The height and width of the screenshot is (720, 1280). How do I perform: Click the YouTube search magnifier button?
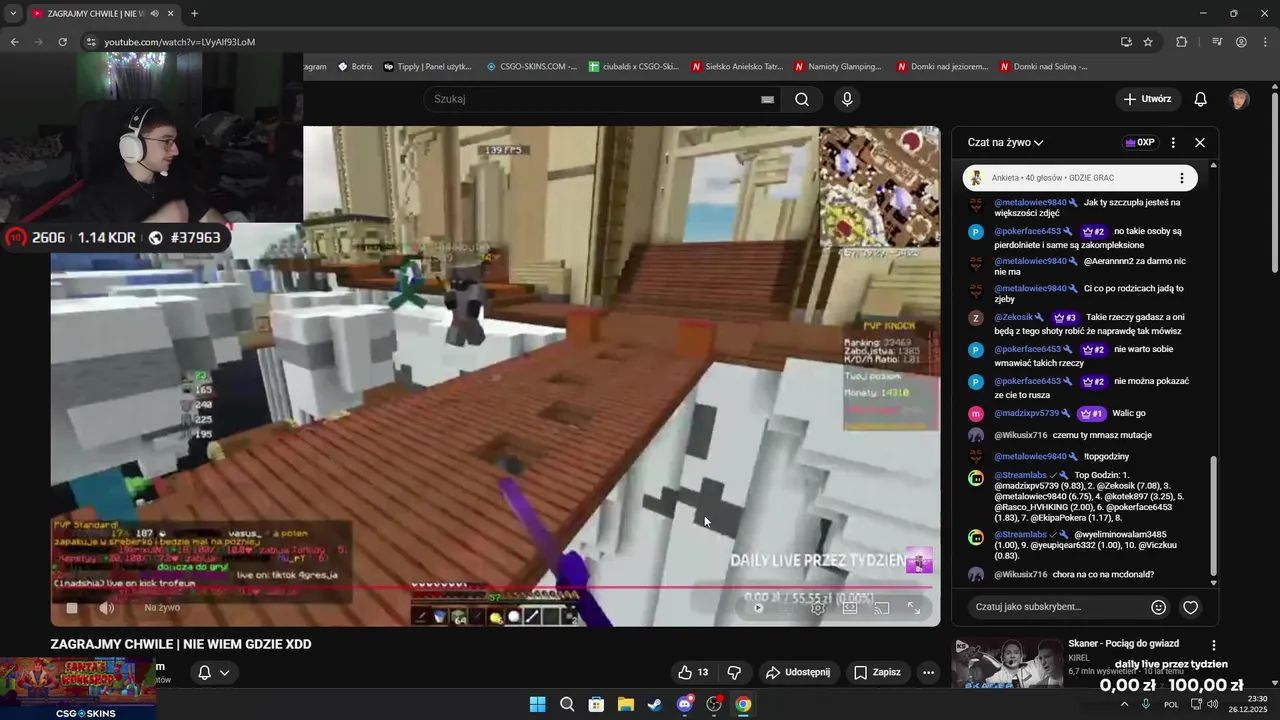(x=802, y=99)
